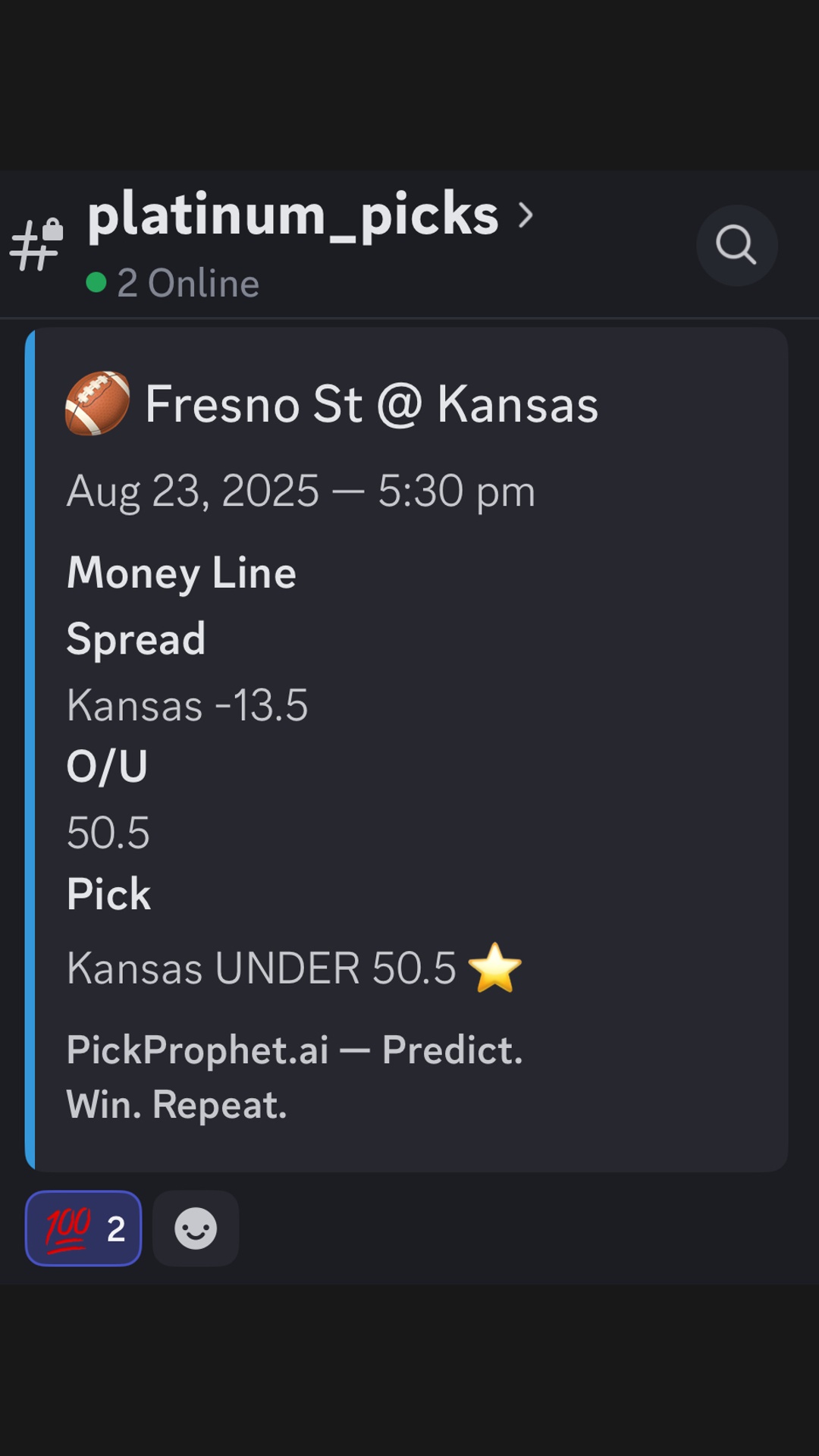
Task: Tap the locked channel hash icon
Action: coord(36,244)
